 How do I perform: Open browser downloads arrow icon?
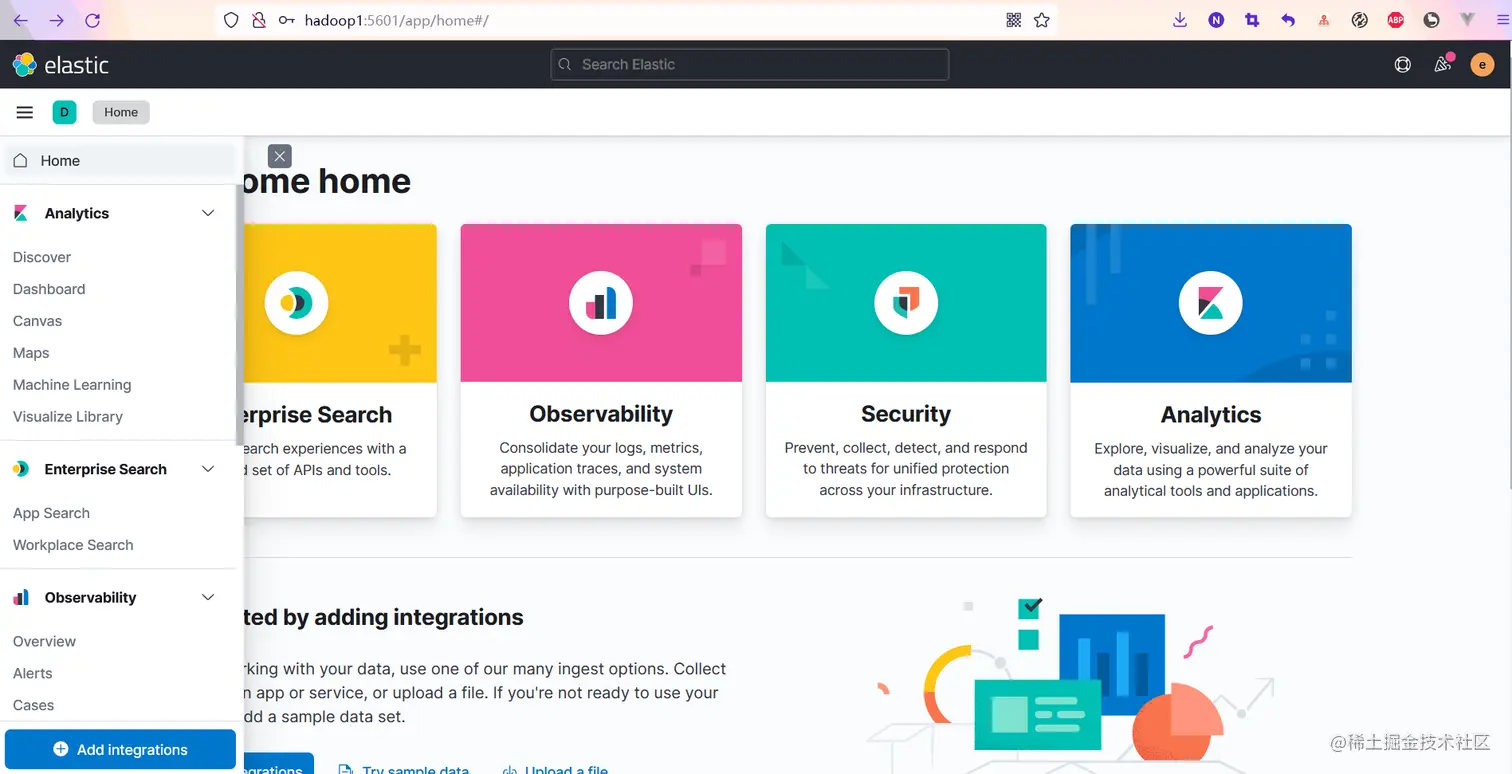point(1180,20)
